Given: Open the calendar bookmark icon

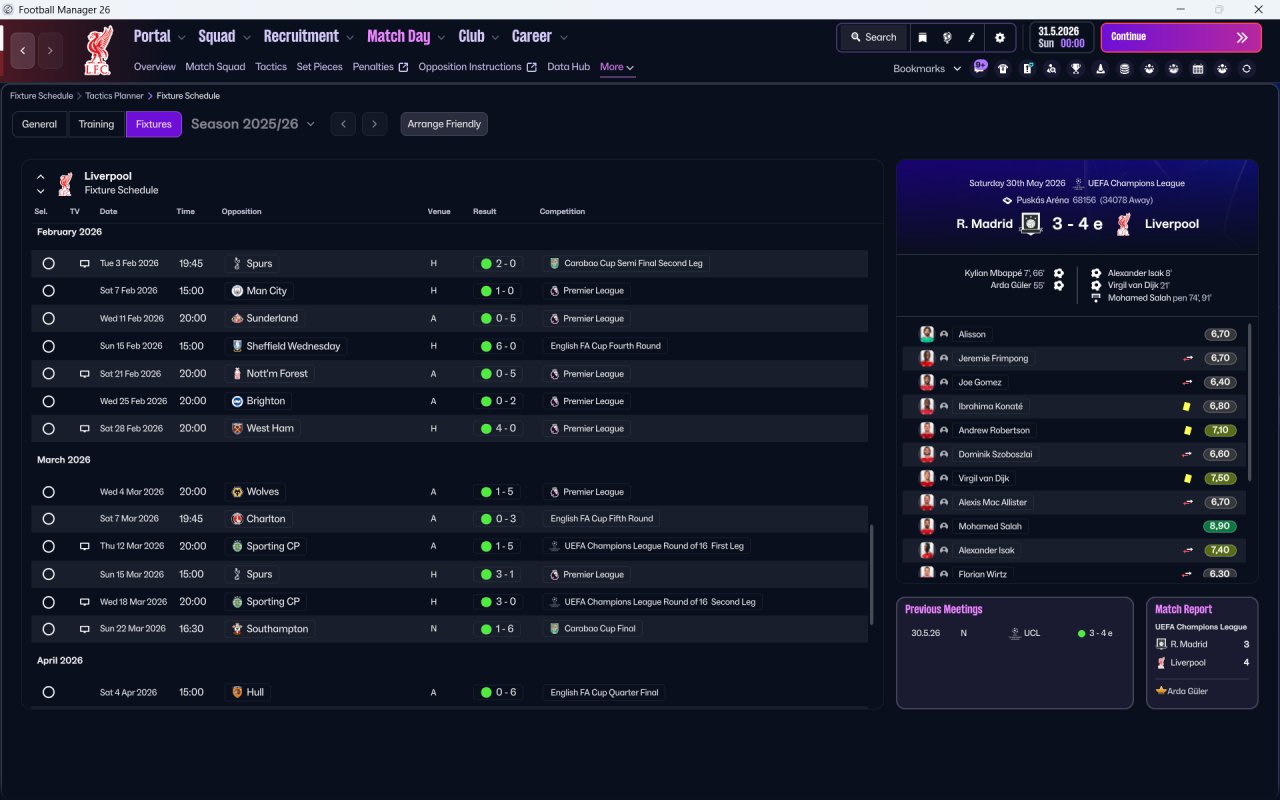Looking at the screenshot, I should 1198,69.
